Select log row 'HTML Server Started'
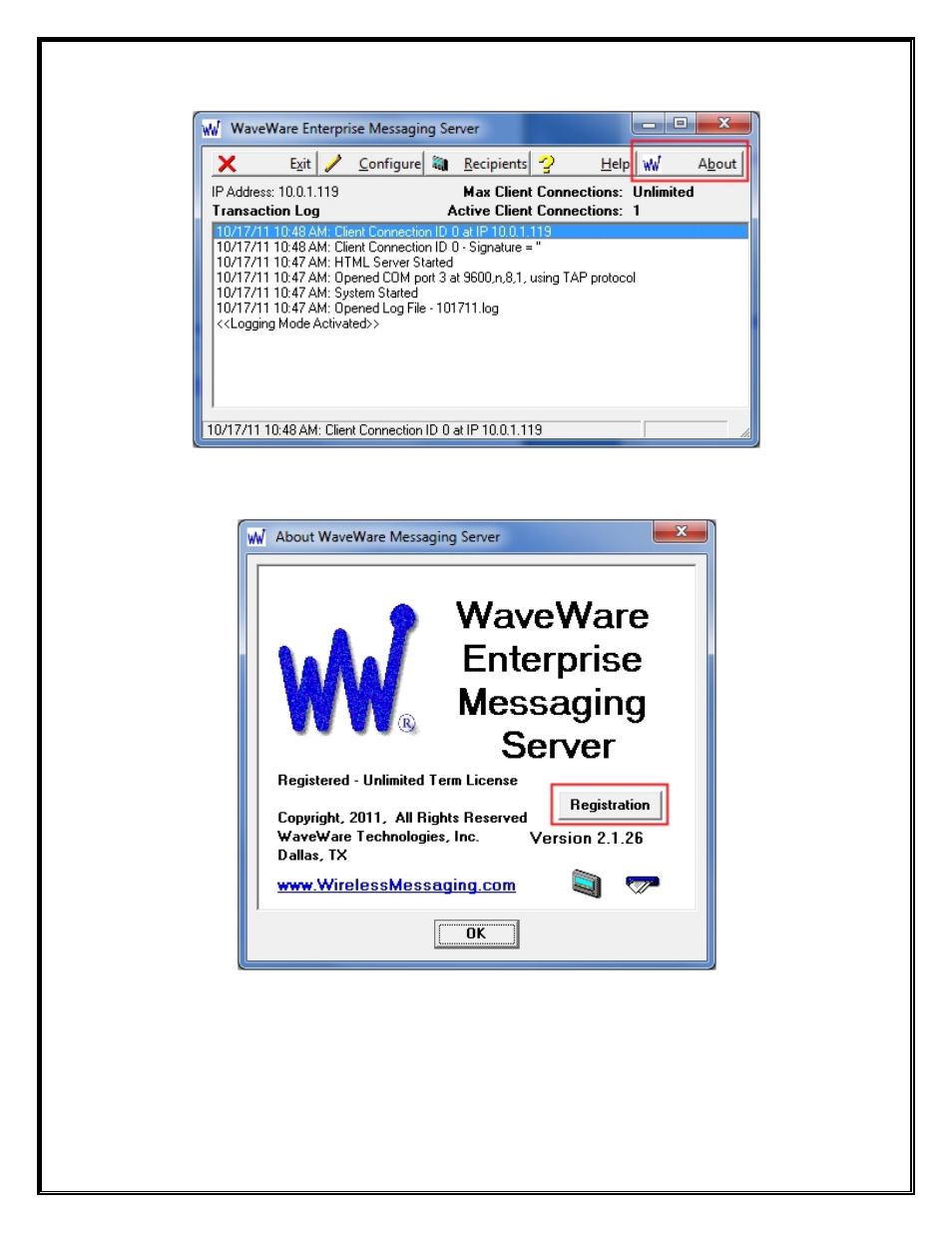 click(481, 263)
